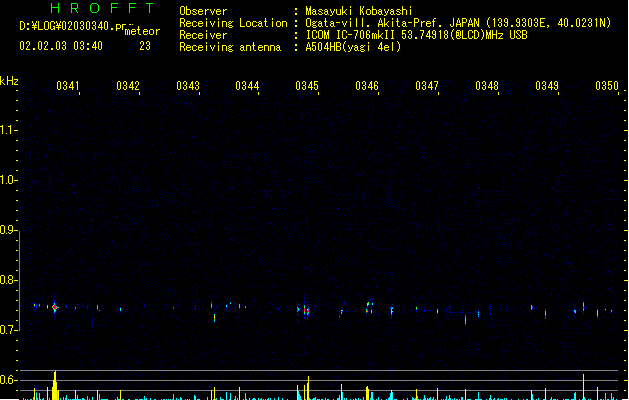Click the 'Receiving Location' label

(233, 23)
